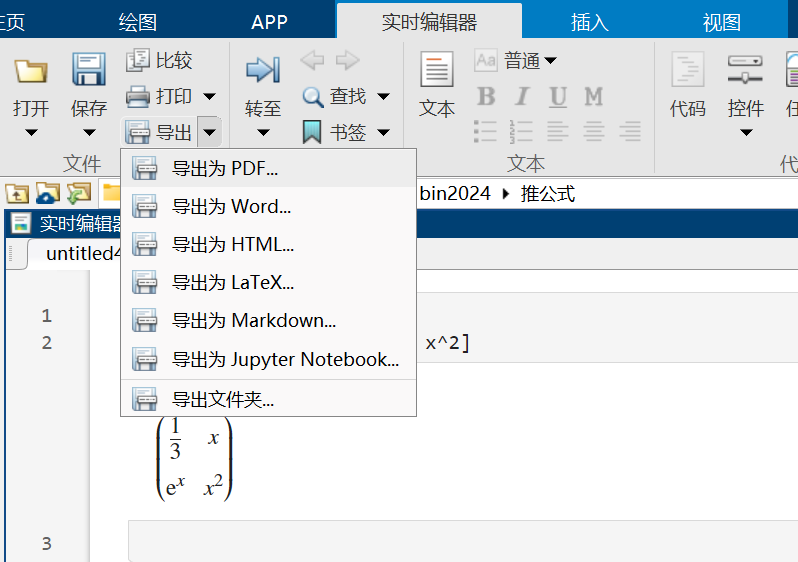Viewport: 798px width, 562px height.
Task: Click the navigate back arrow icon
Action: coord(312,60)
